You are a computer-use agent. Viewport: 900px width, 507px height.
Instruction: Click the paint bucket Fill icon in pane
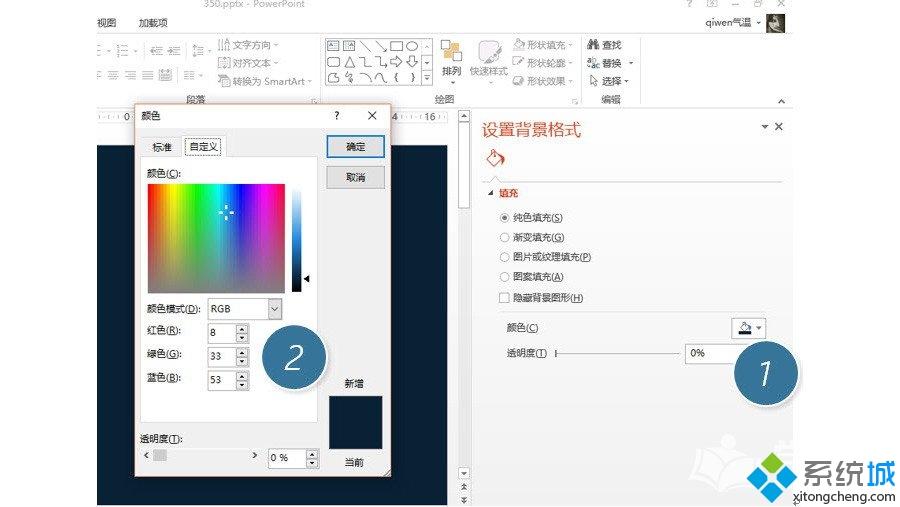click(x=496, y=158)
